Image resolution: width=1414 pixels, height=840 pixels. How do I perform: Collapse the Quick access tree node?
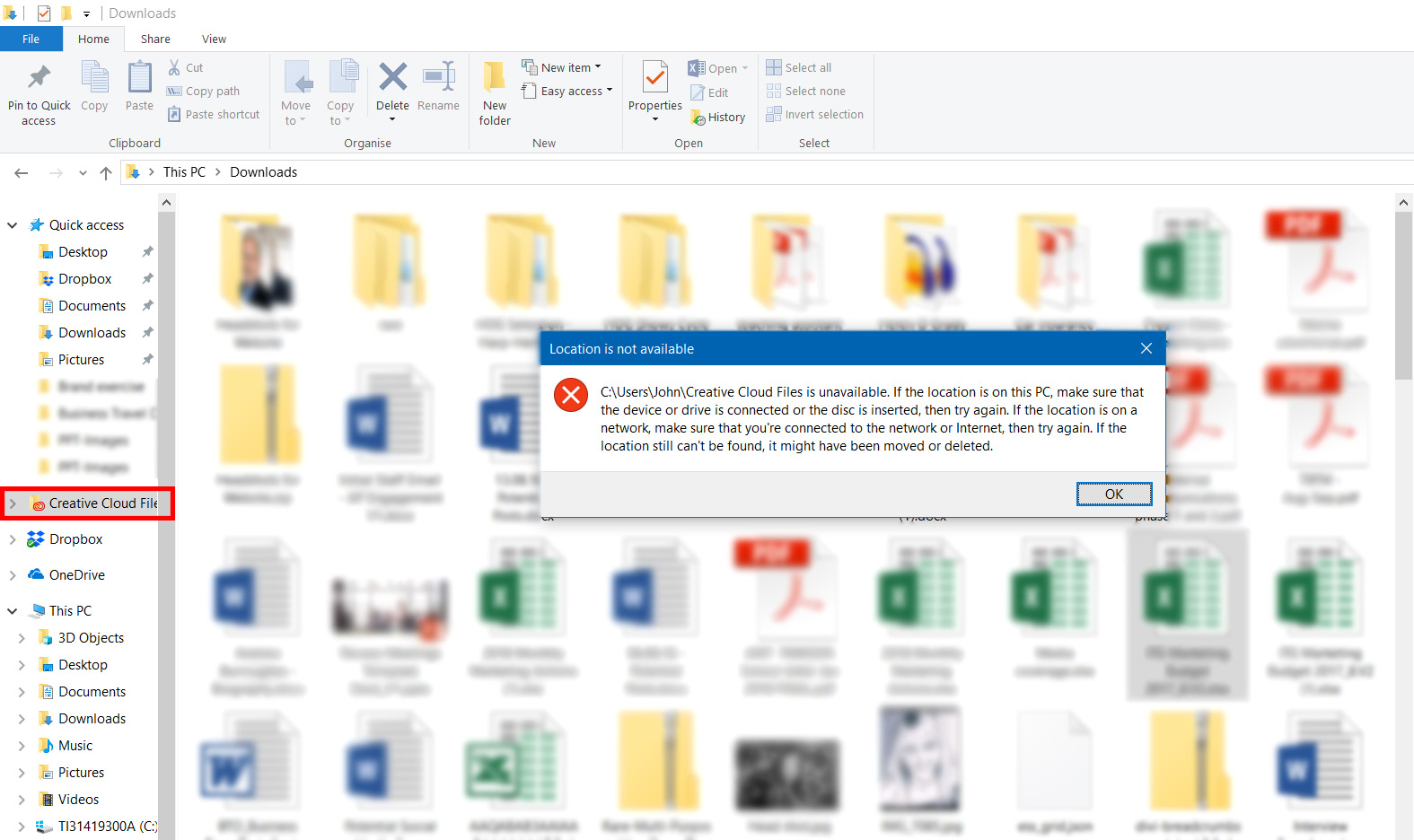[13, 225]
